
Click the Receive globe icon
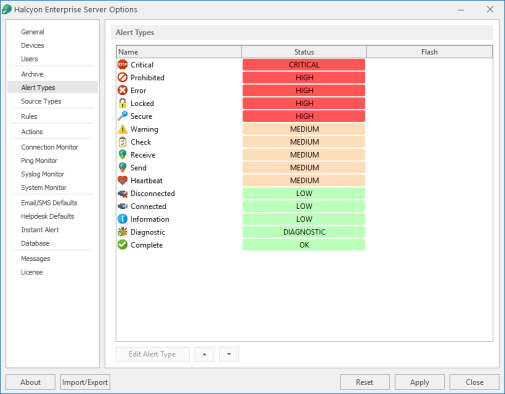click(123, 155)
